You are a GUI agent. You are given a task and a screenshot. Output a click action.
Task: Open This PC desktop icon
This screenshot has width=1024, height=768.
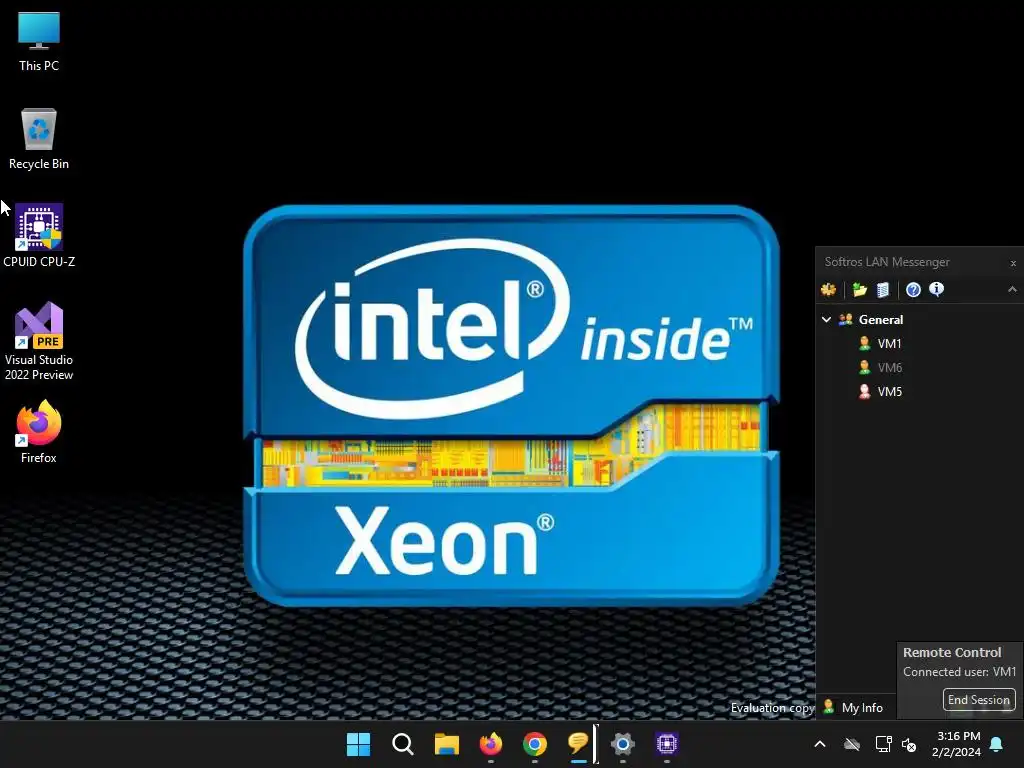coord(39,41)
